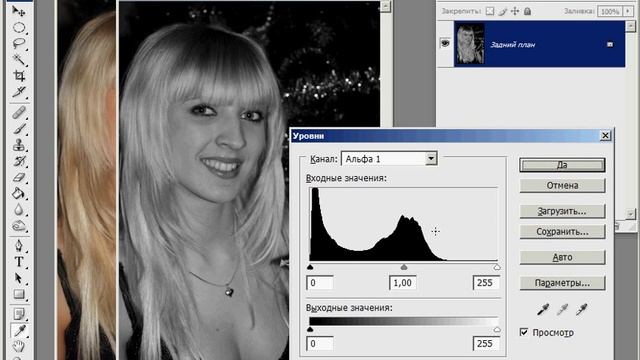Click the input shadow field showing 0
This screenshot has width=640, height=360.
[x=320, y=283]
